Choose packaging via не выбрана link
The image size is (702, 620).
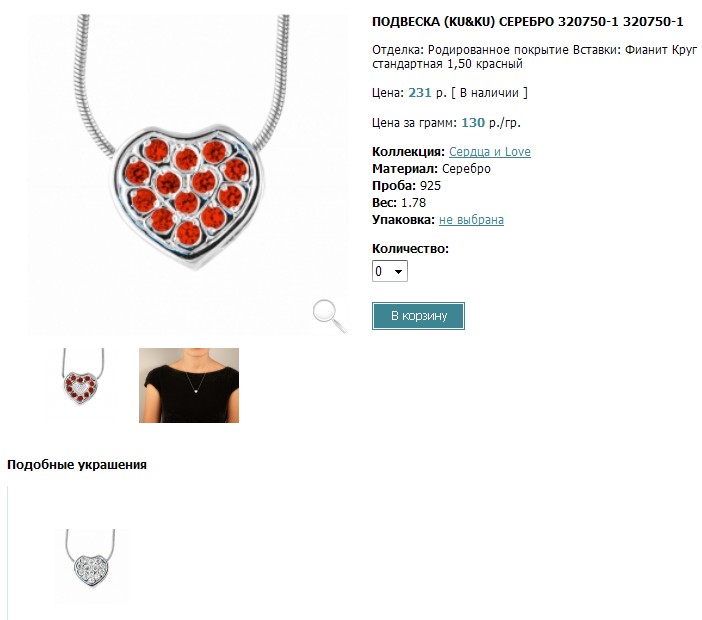click(x=471, y=220)
